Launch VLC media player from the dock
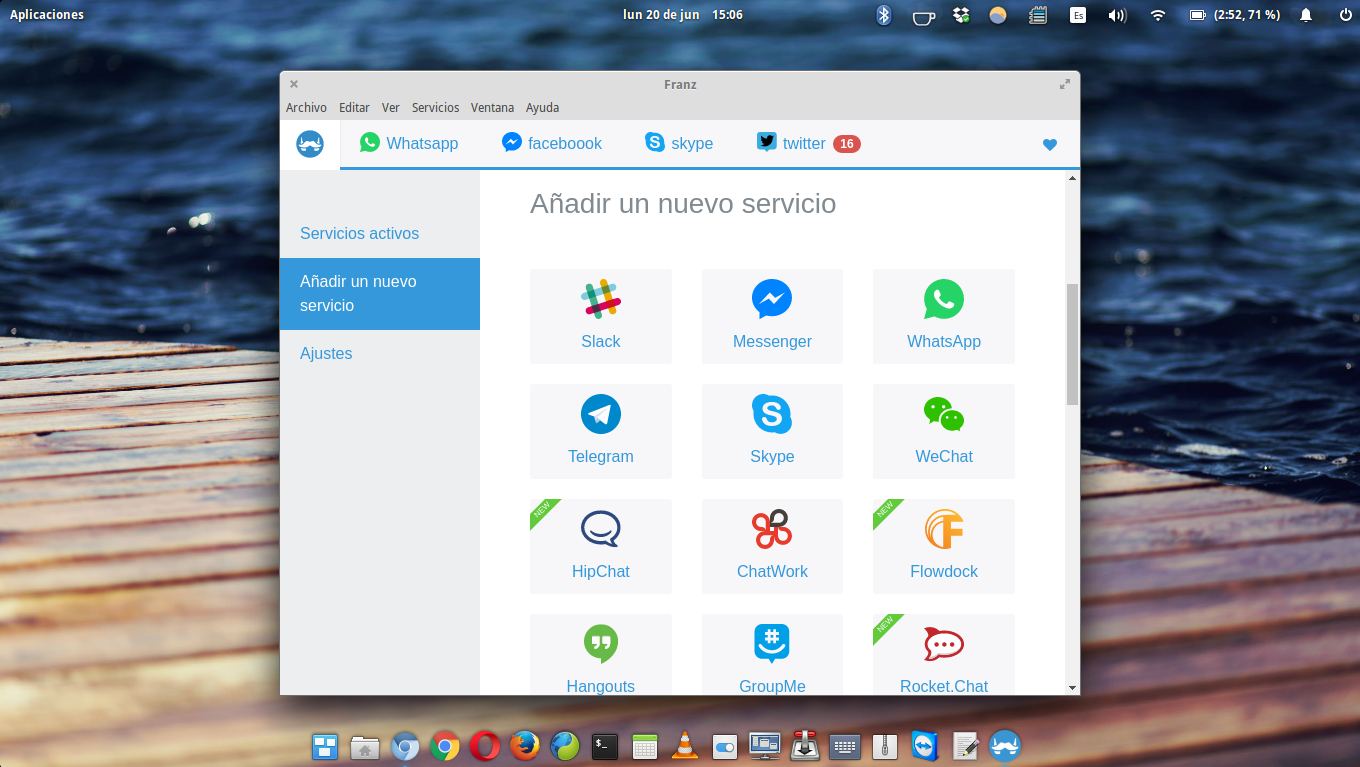Viewport: 1360px width, 767px height. pos(685,746)
